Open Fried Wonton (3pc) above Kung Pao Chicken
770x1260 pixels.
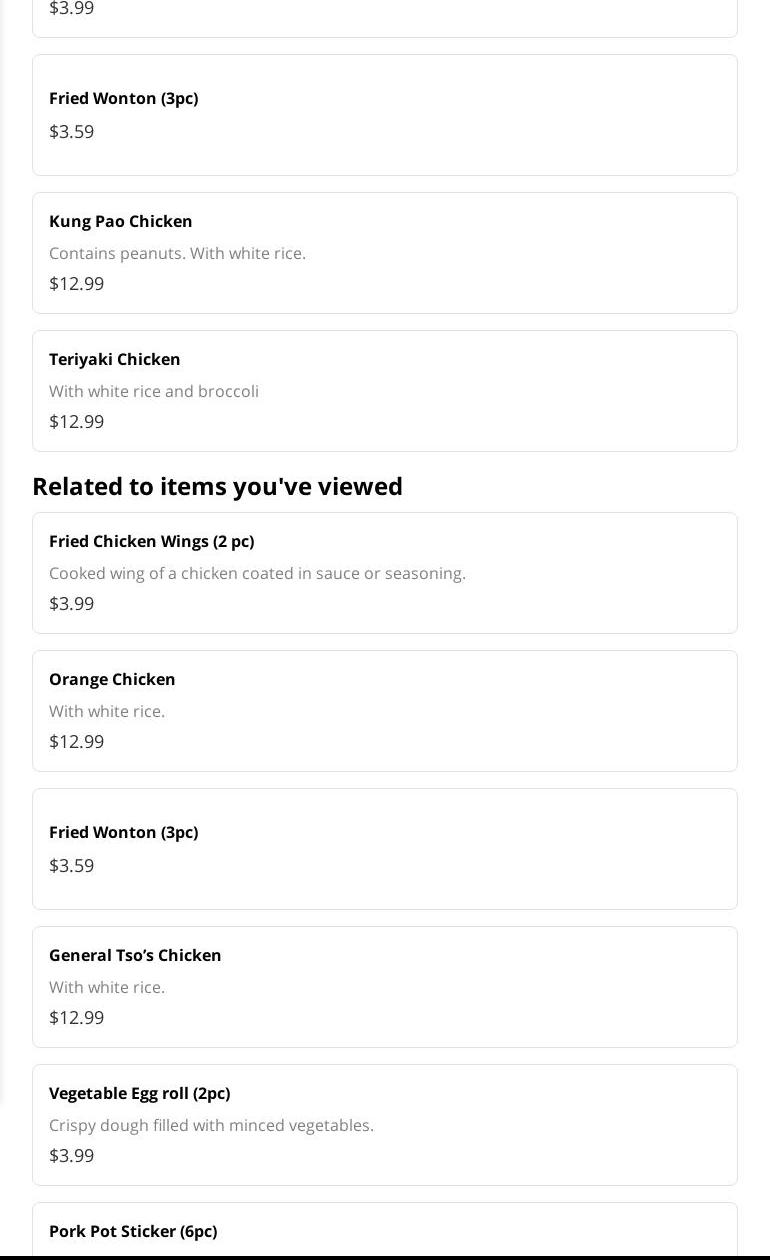124,98
